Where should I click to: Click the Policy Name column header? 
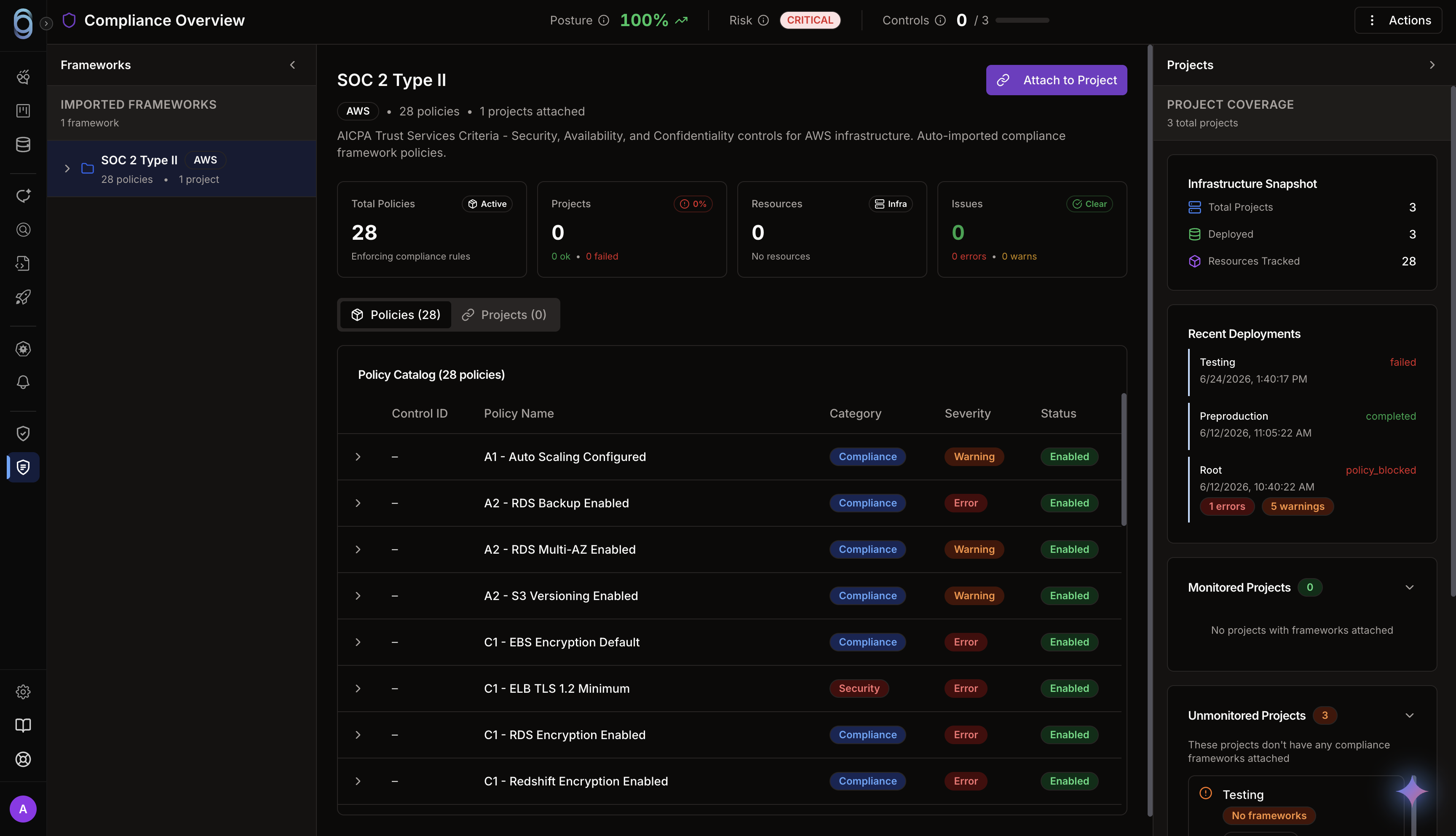[x=519, y=413]
